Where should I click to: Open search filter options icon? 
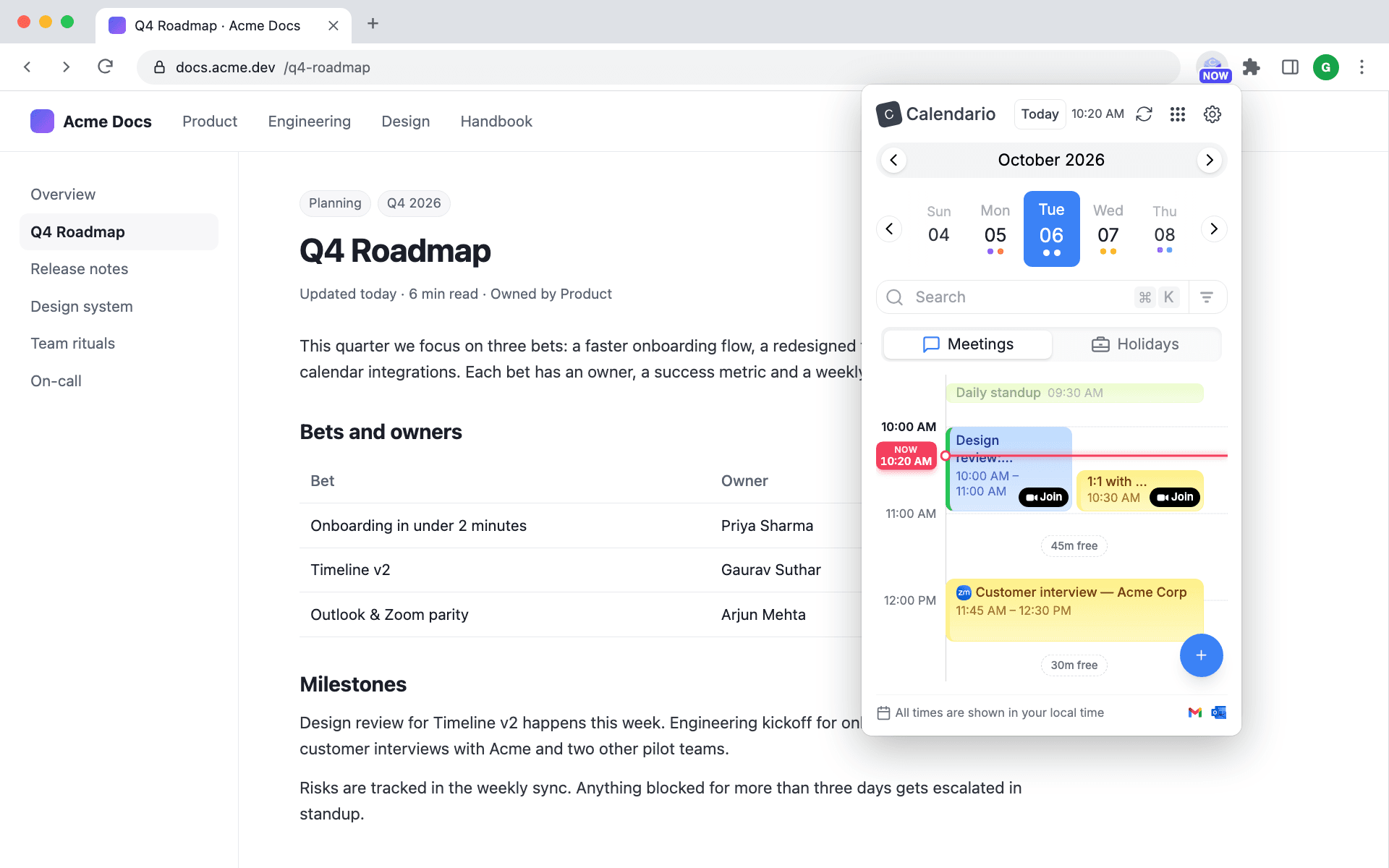point(1207,297)
